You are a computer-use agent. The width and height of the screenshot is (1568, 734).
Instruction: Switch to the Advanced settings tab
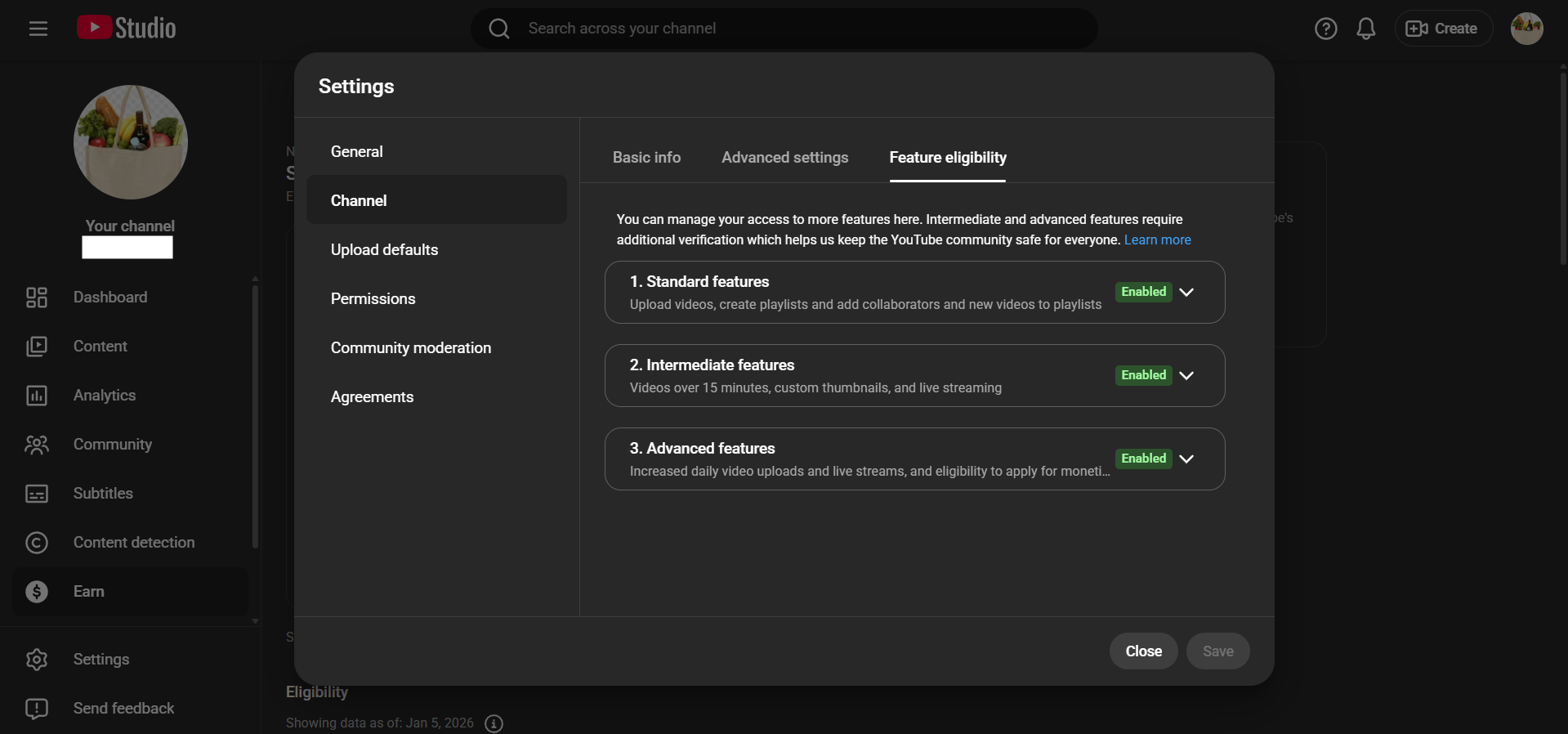[784, 158]
